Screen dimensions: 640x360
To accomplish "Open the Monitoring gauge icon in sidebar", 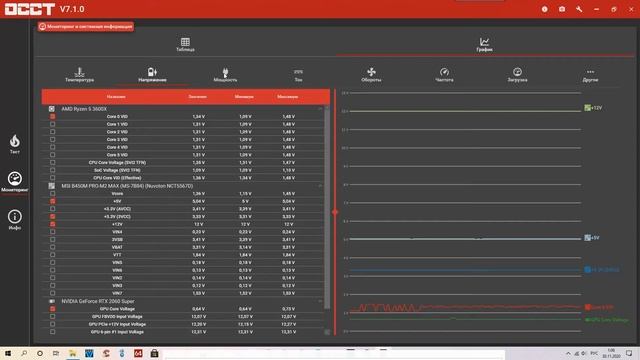I will tap(15, 179).
